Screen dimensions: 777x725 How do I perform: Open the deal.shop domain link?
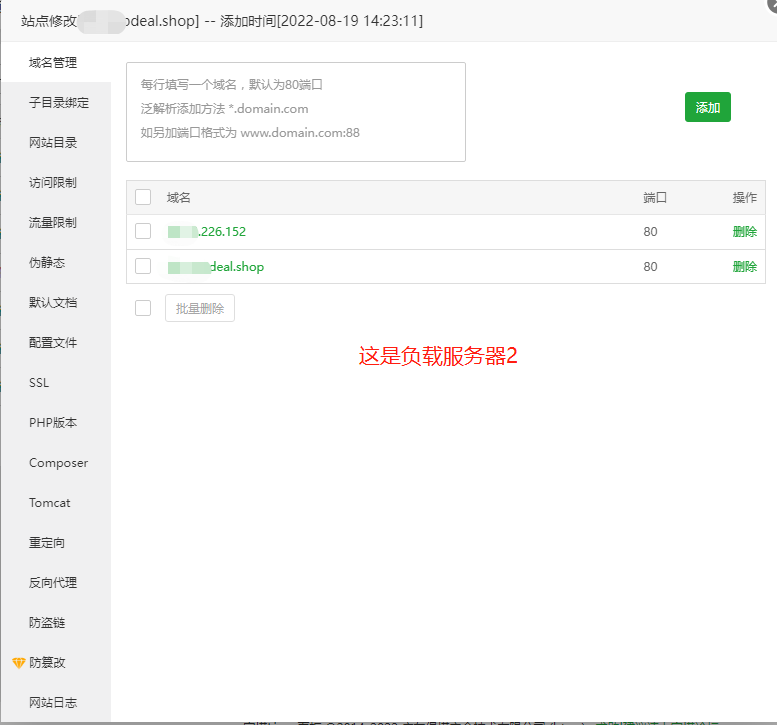point(216,267)
